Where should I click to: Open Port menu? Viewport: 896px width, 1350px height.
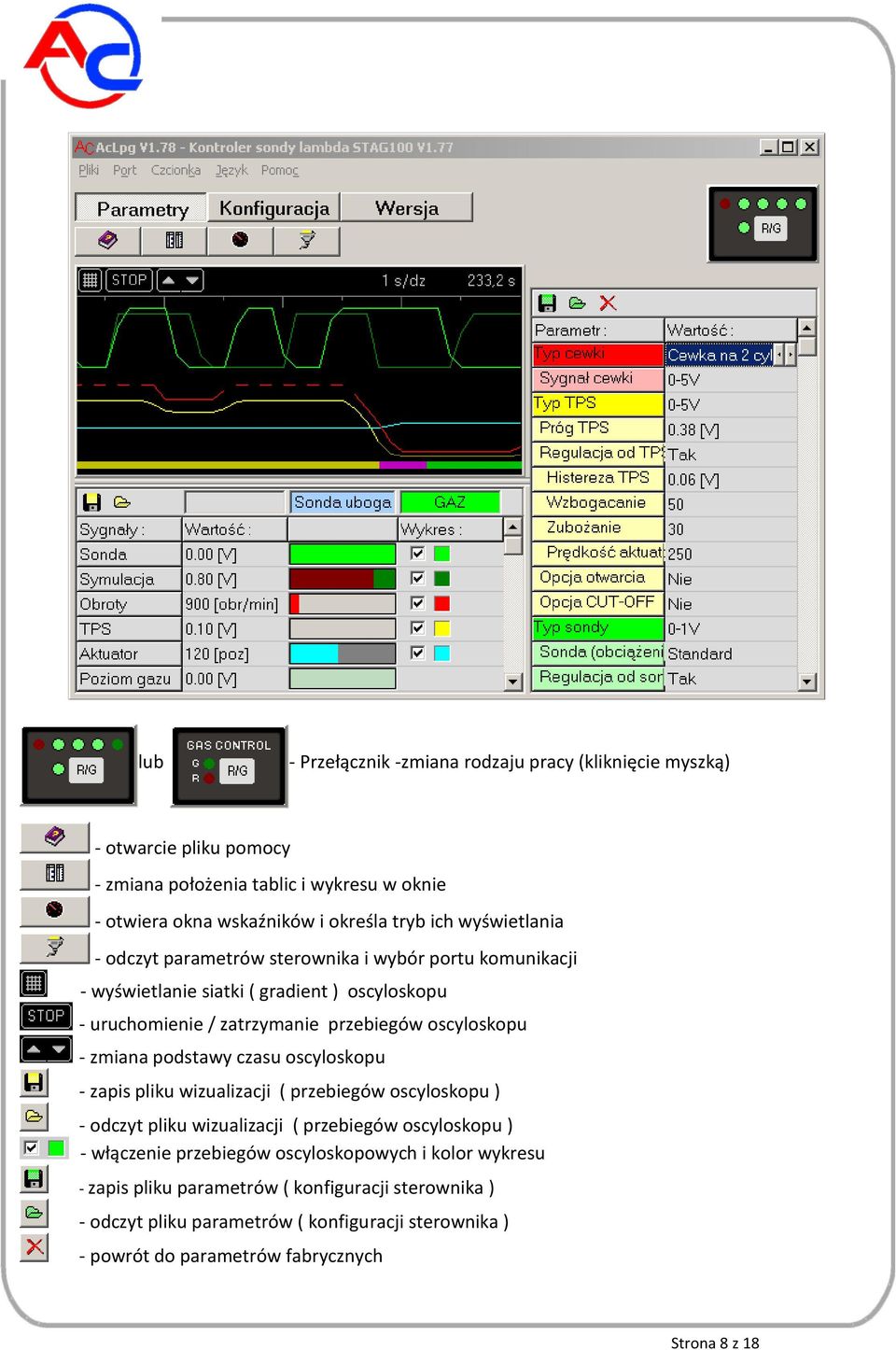[124, 170]
